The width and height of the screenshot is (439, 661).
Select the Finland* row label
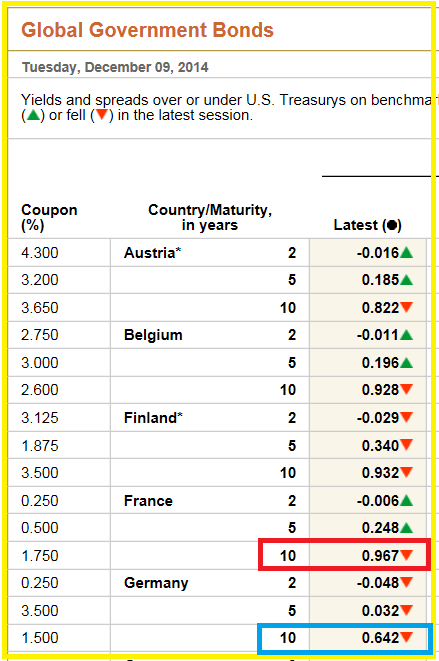pos(154,418)
